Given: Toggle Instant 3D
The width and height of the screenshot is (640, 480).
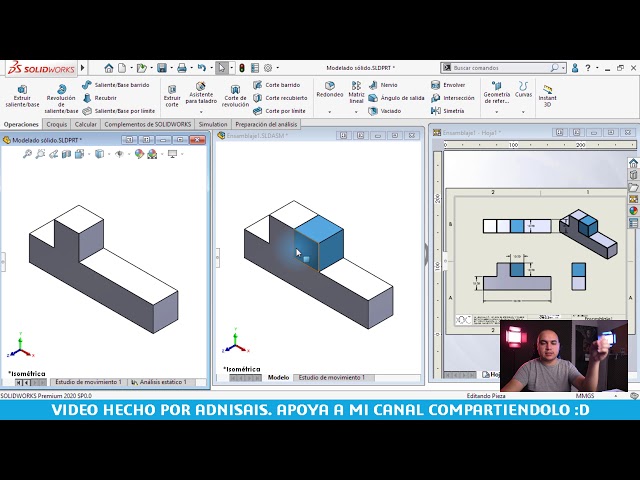Looking at the screenshot, I should pyautogui.click(x=547, y=96).
